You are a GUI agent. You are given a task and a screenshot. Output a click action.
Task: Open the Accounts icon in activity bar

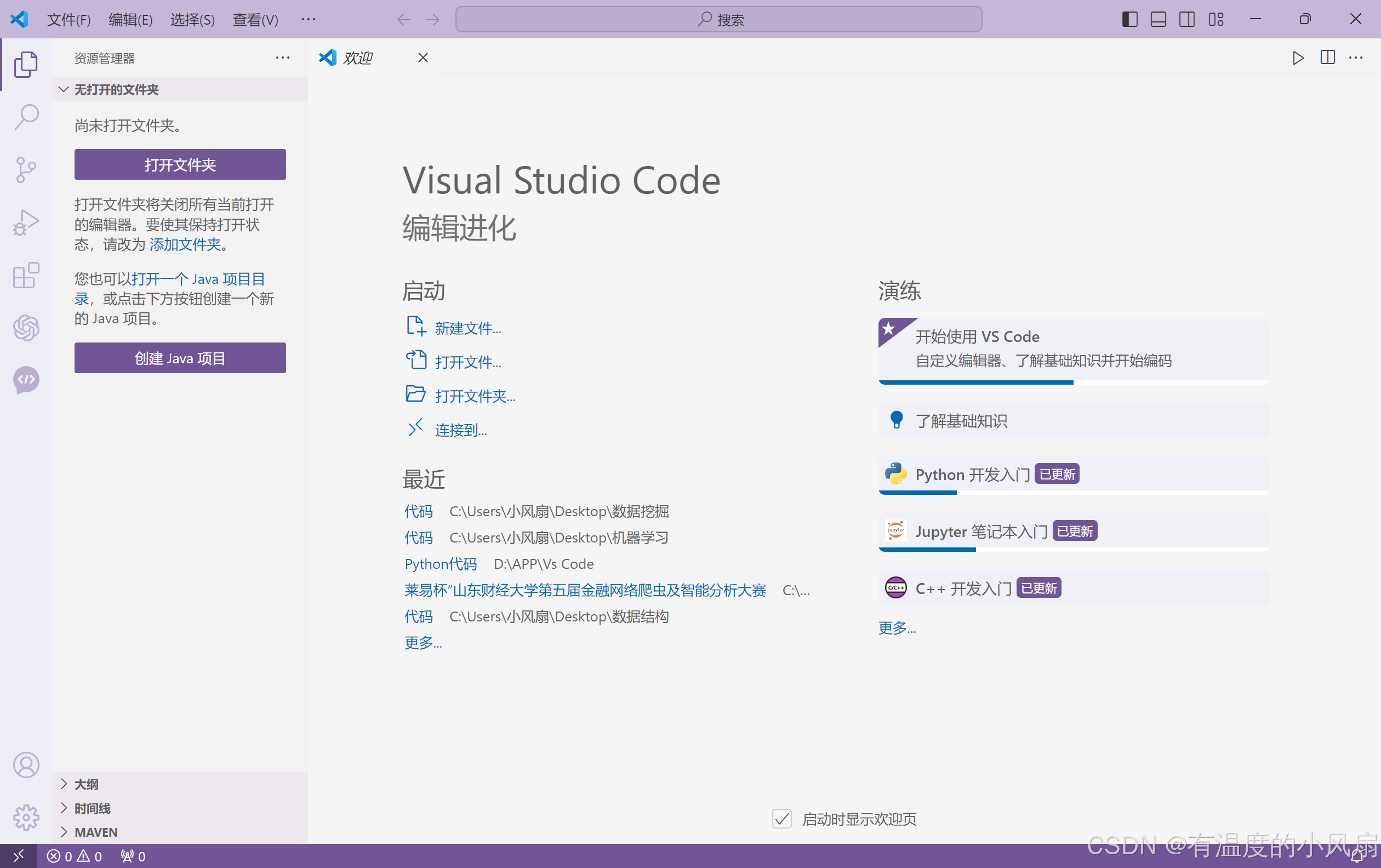pyautogui.click(x=26, y=765)
